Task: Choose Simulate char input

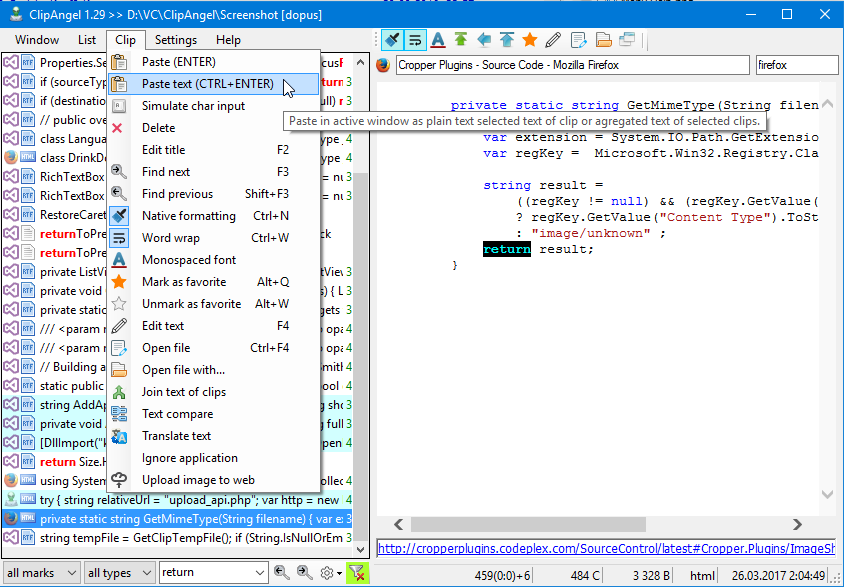Action: (x=214, y=106)
